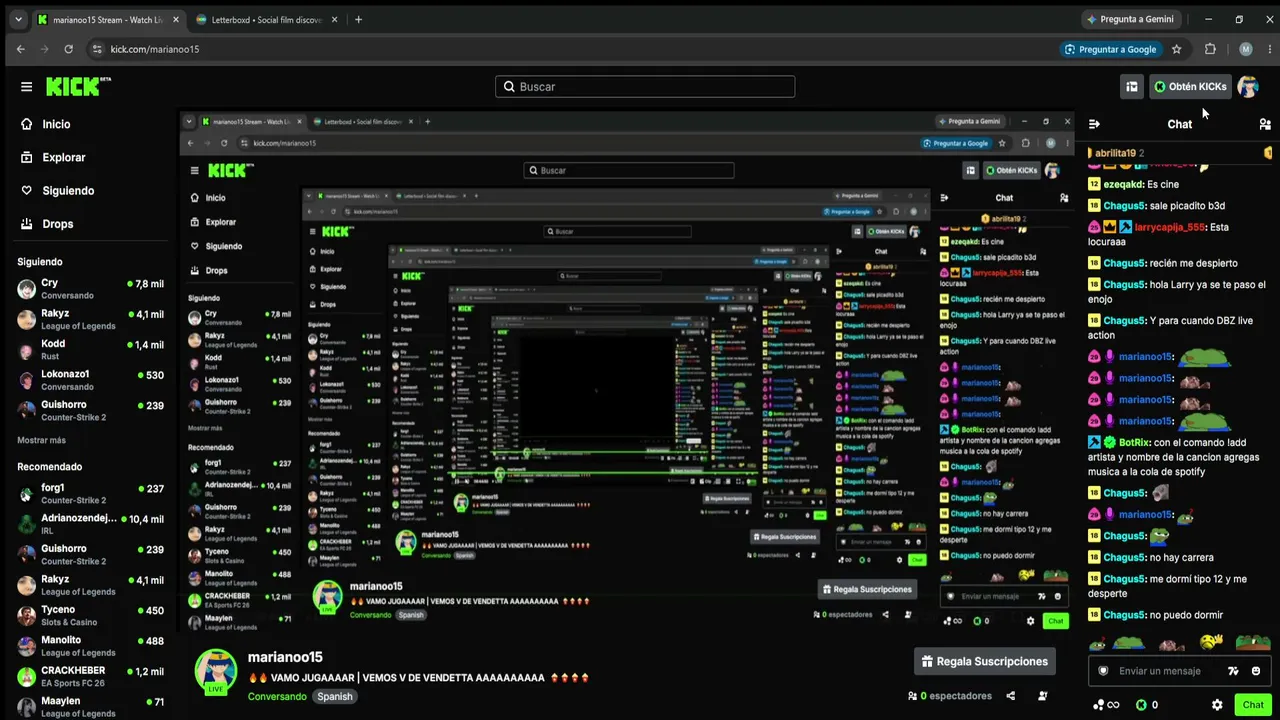Click the Buscar search field

645,86
